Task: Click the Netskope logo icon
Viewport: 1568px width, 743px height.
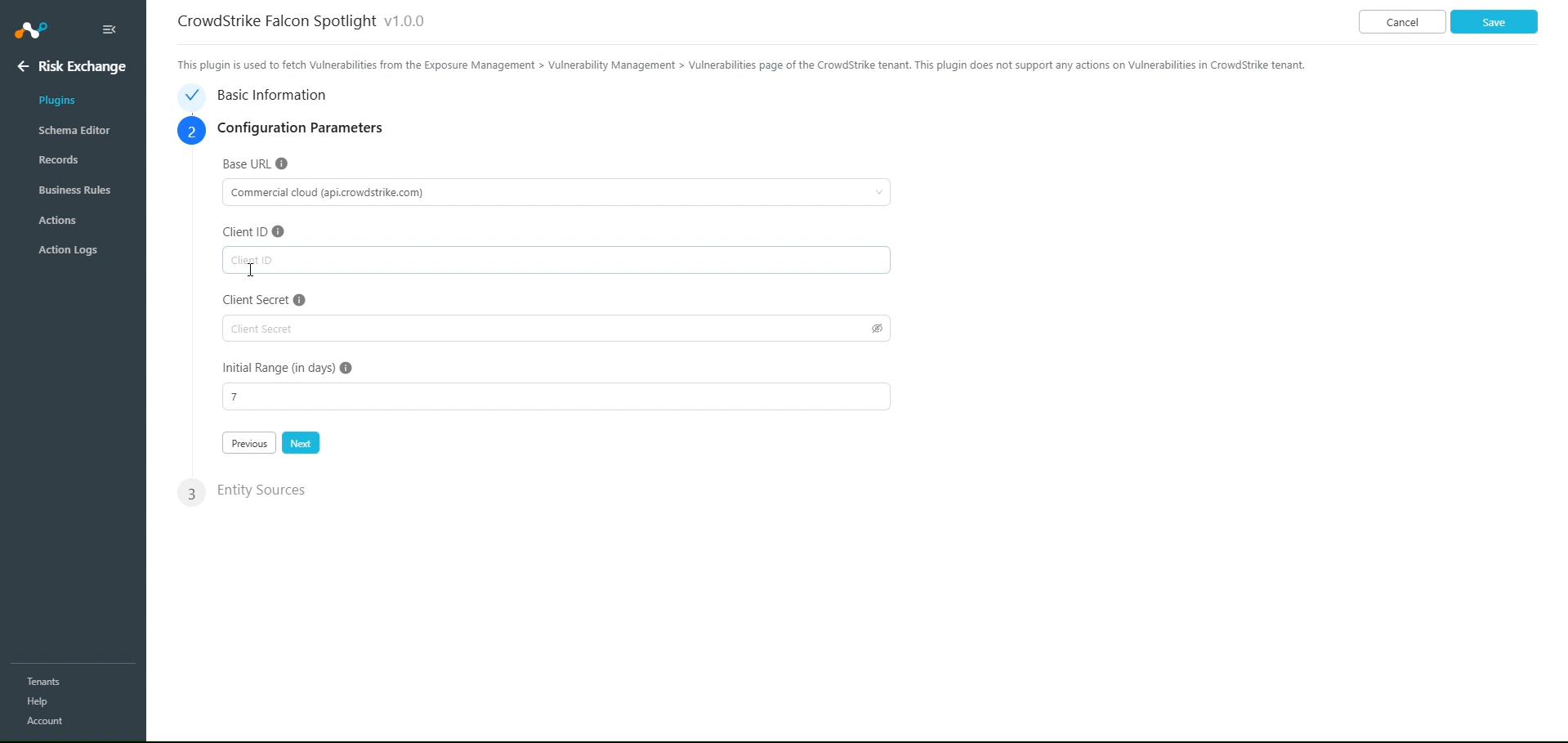Action: 31,30
